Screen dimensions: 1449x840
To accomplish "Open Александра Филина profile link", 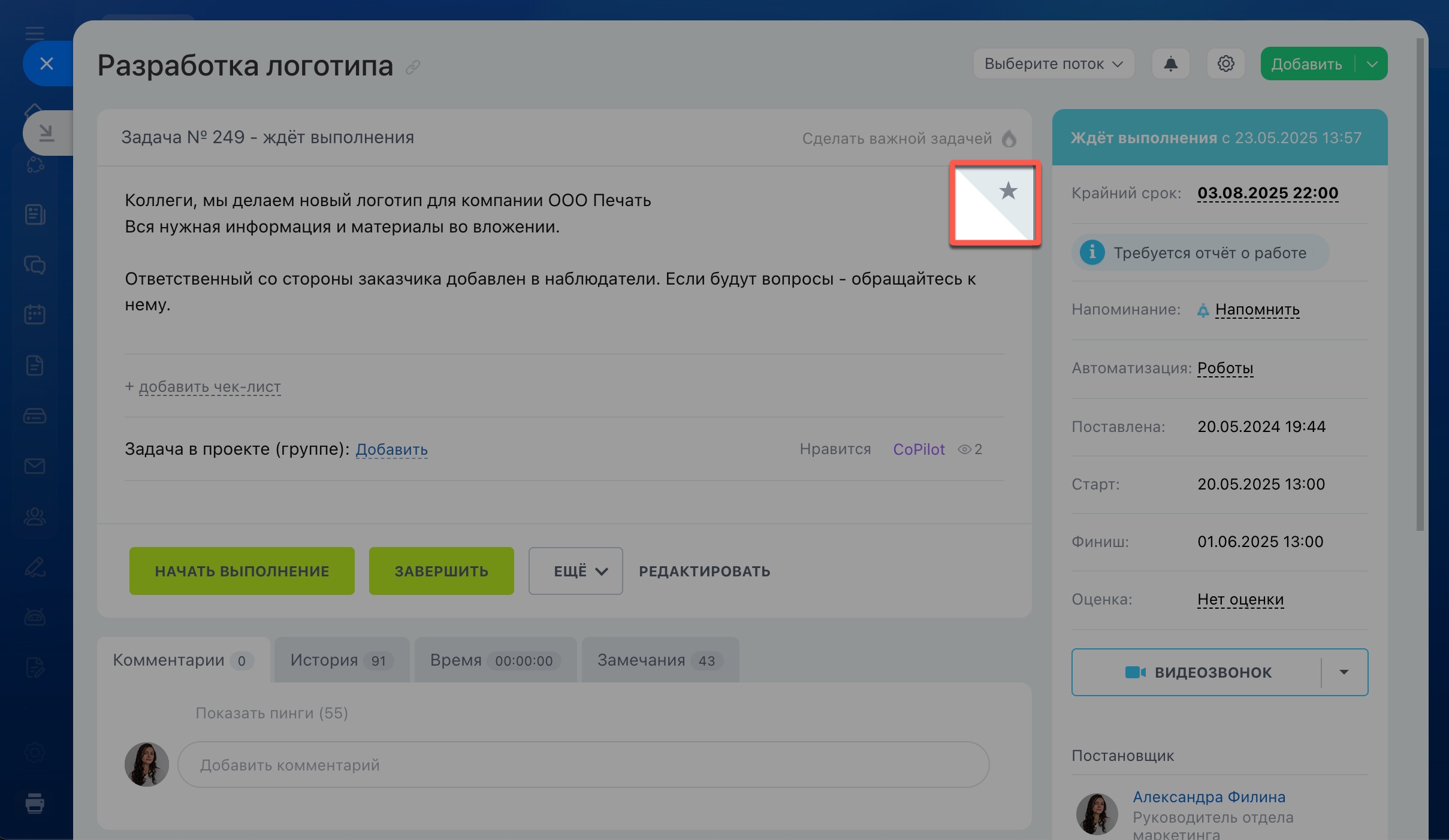I will point(1209,797).
